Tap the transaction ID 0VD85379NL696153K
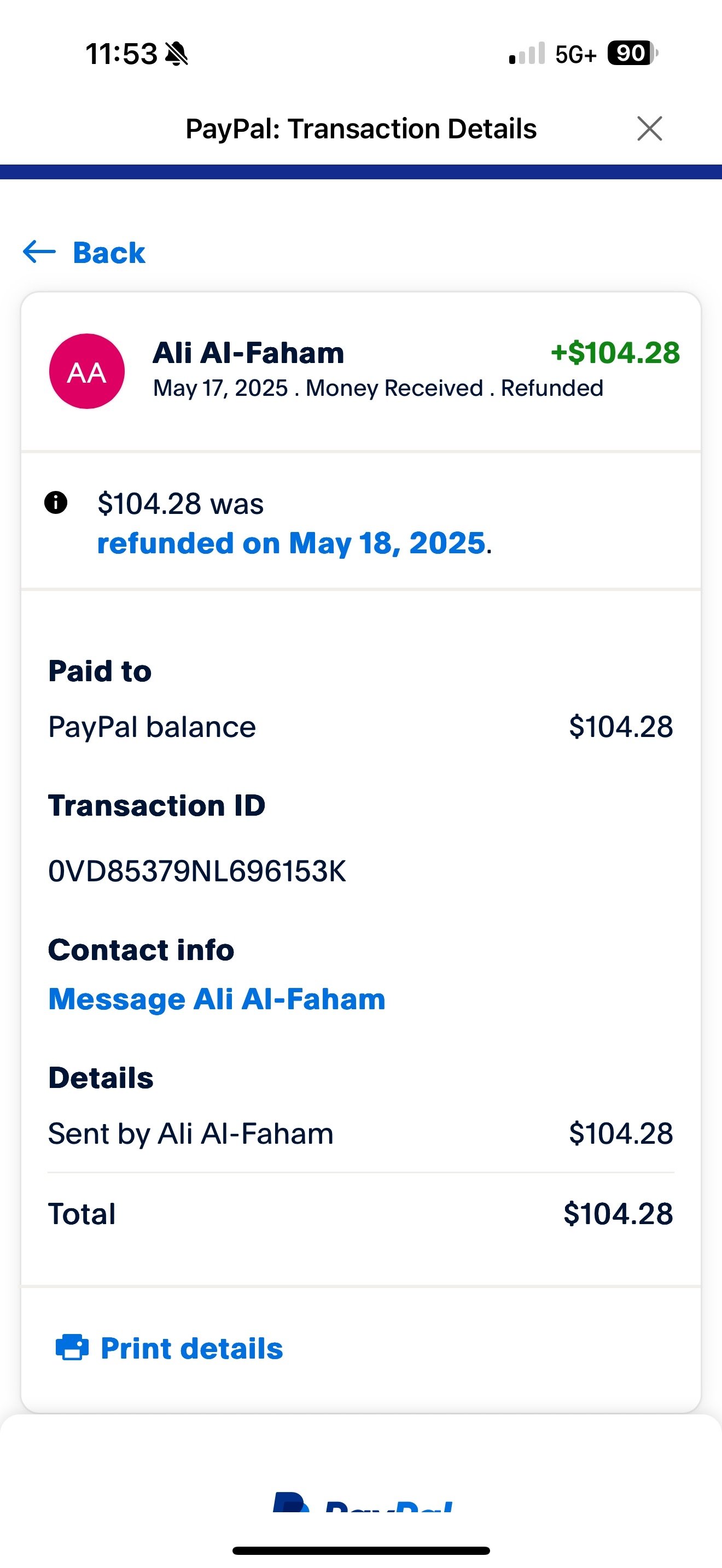 [197, 871]
